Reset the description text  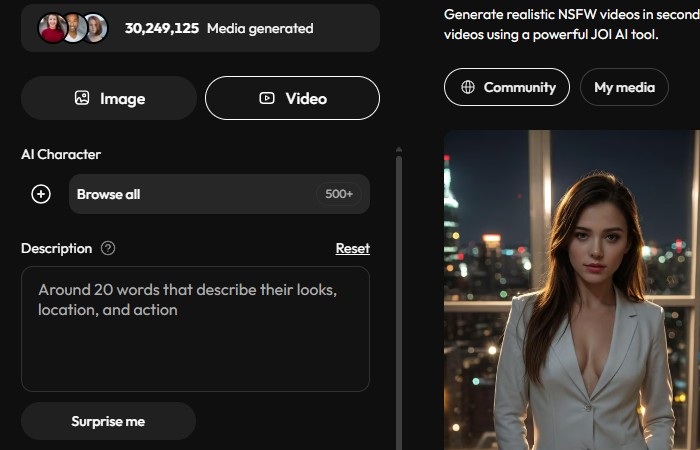[x=353, y=248]
